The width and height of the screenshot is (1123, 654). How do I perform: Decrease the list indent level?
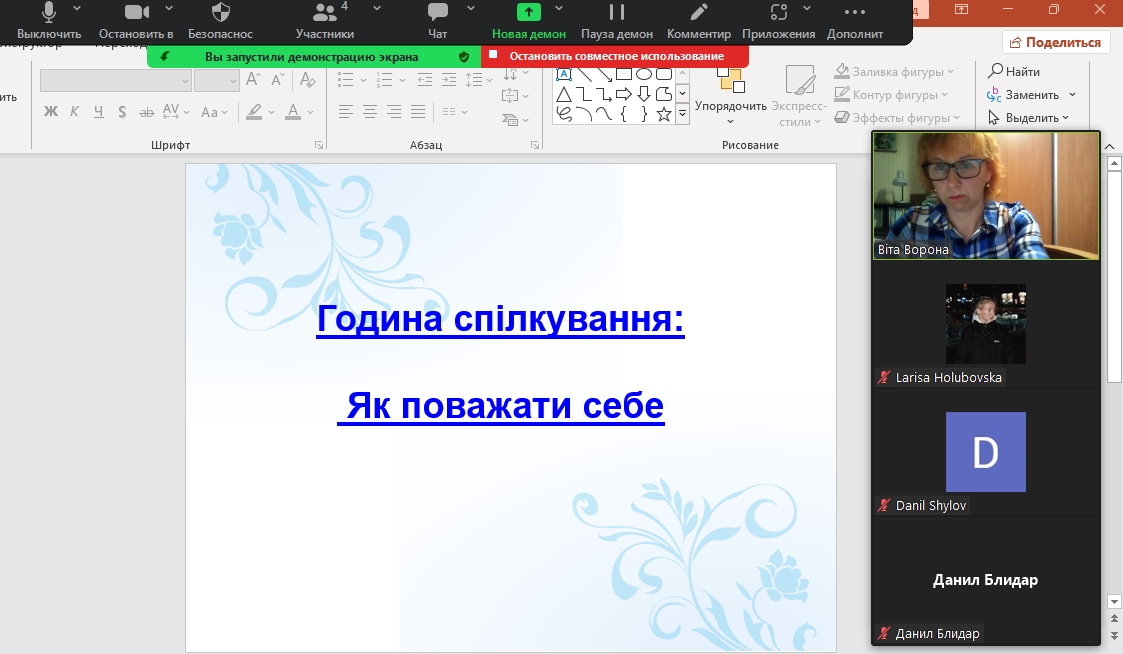coord(425,80)
